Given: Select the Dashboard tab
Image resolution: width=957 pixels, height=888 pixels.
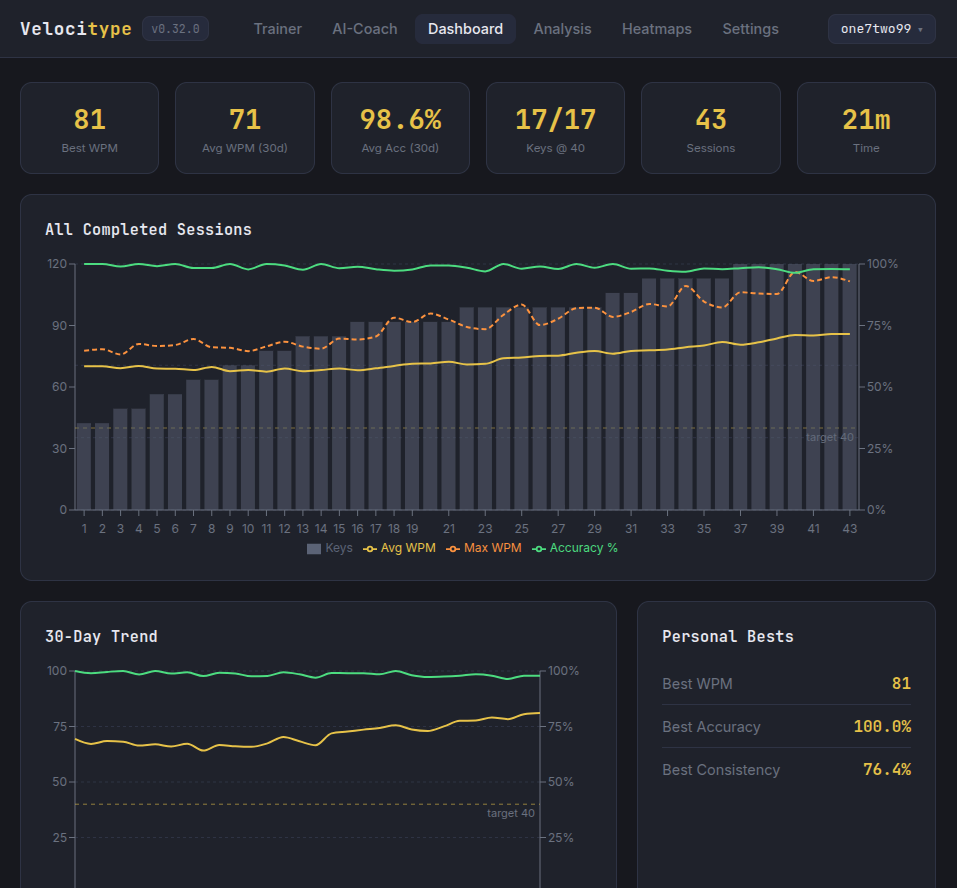Looking at the screenshot, I should [x=465, y=29].
